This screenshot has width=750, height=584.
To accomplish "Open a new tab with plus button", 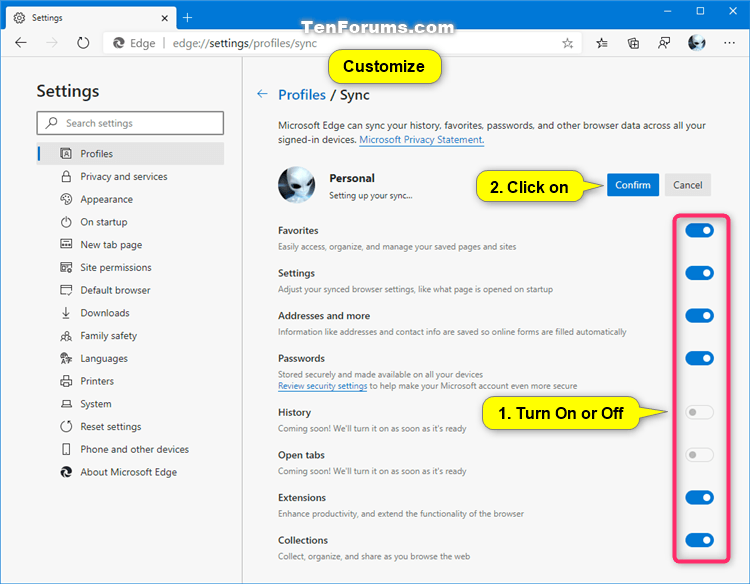I will [188, 18].
